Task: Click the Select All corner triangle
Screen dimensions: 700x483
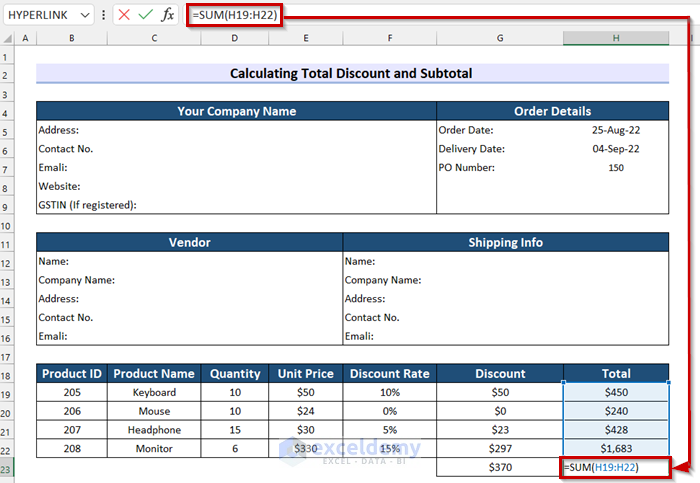Action: [x=8, y=38]
